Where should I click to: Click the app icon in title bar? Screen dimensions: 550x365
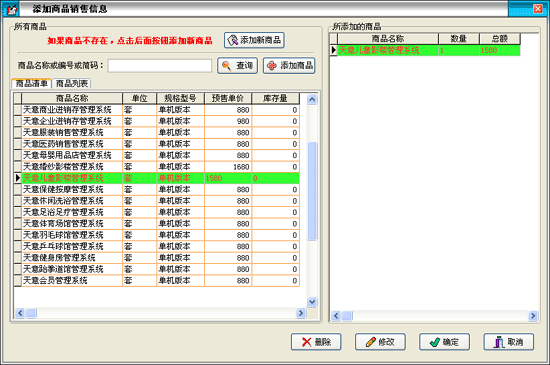tap(11, 9)
